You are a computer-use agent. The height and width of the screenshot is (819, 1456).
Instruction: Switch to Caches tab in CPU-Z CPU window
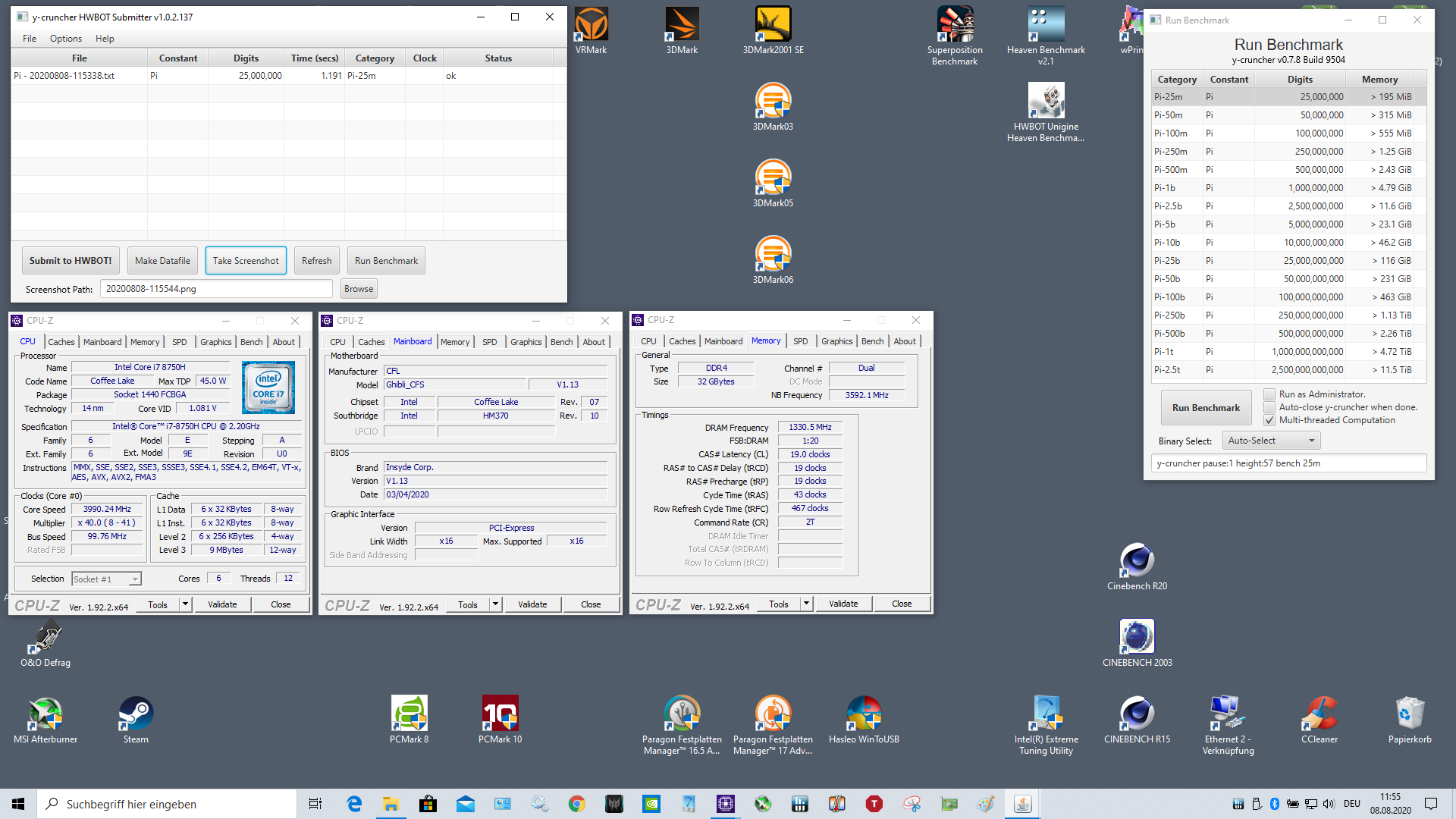pos(61,342)
